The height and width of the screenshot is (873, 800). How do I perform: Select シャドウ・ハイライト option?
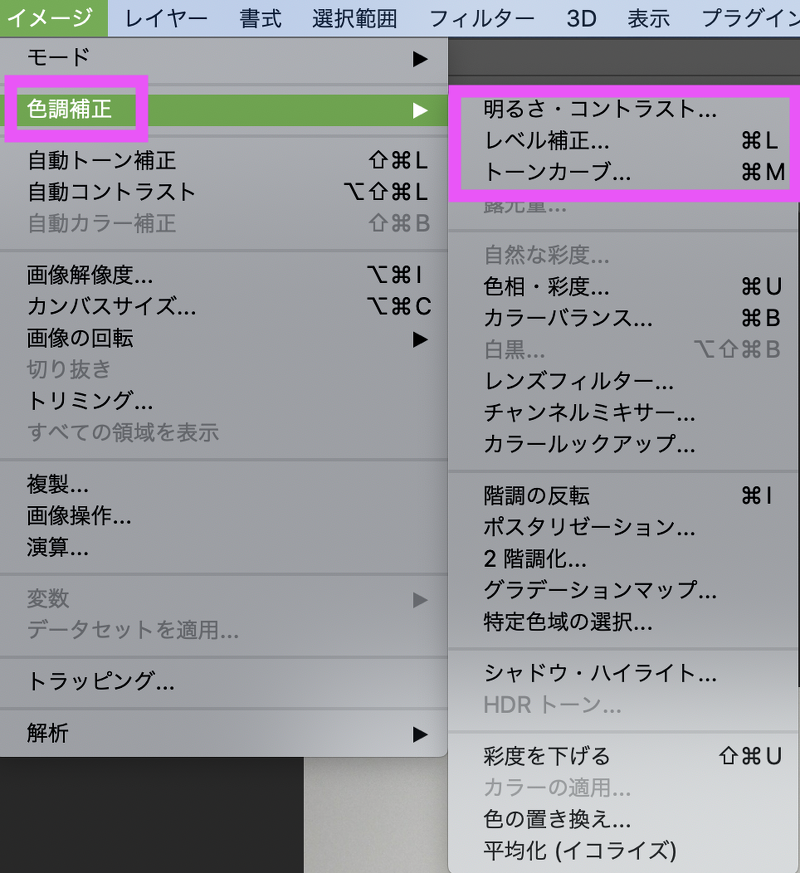point(600,674)
